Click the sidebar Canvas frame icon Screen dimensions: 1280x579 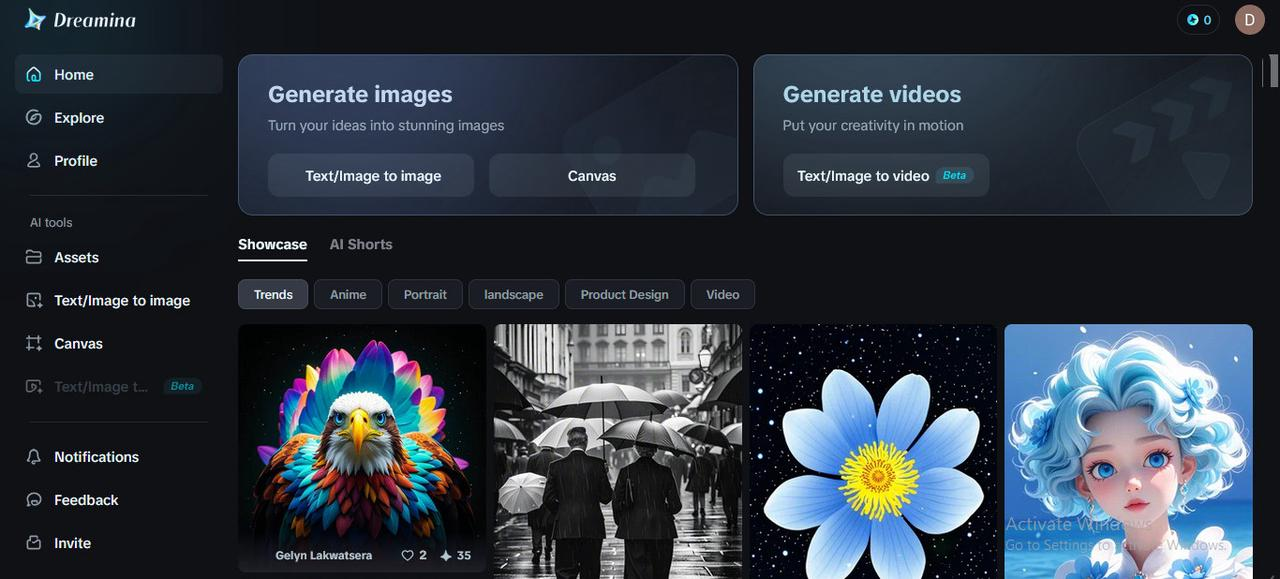(34, 343)
